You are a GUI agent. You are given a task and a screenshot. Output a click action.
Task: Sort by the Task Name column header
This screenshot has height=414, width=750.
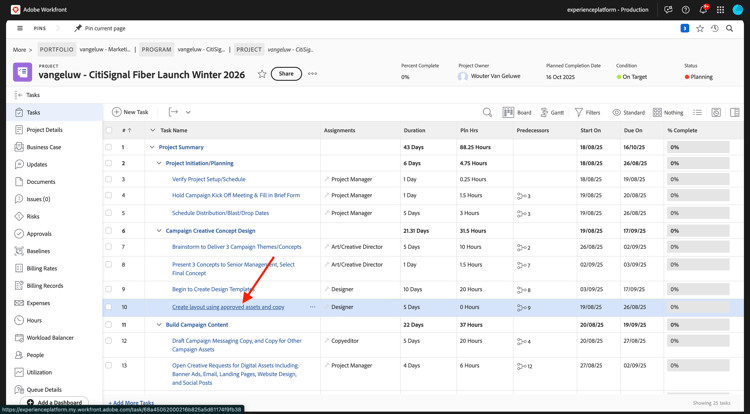(174, 130)
